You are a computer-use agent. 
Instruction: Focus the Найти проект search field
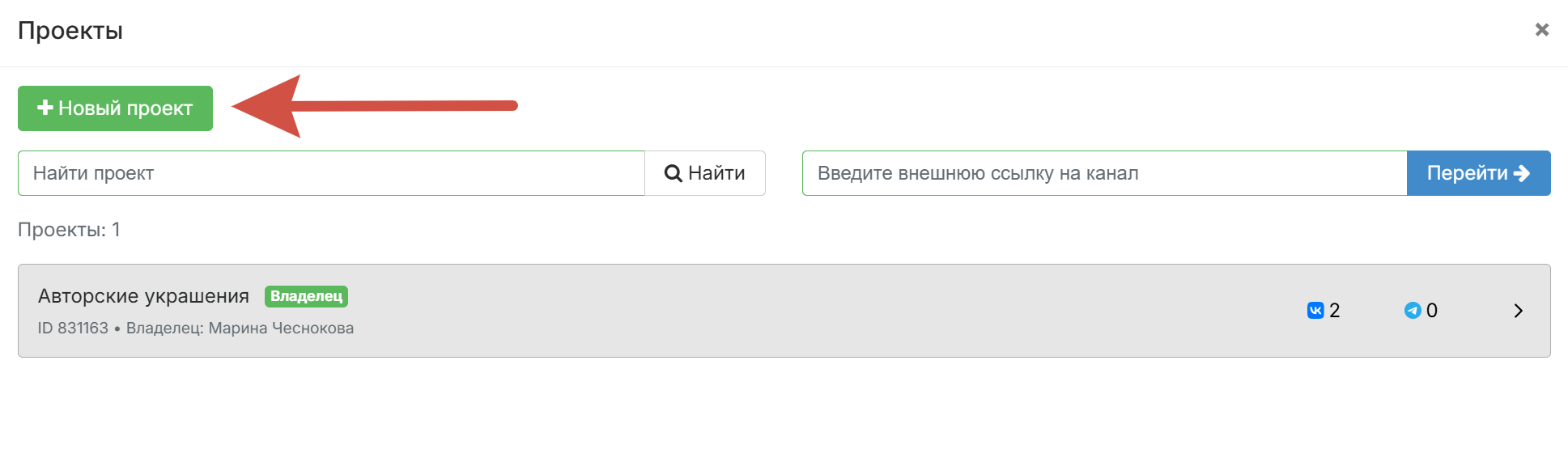(331, 173)
